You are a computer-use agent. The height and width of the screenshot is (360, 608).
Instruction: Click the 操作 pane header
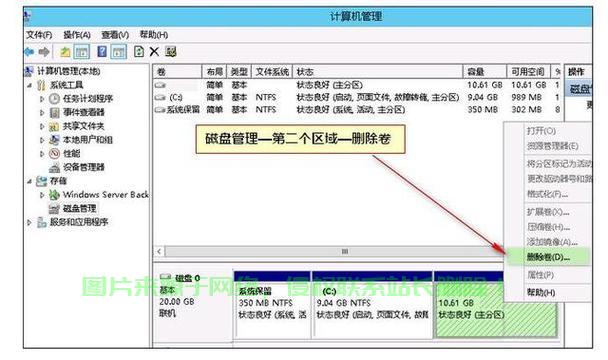[578, 72]
